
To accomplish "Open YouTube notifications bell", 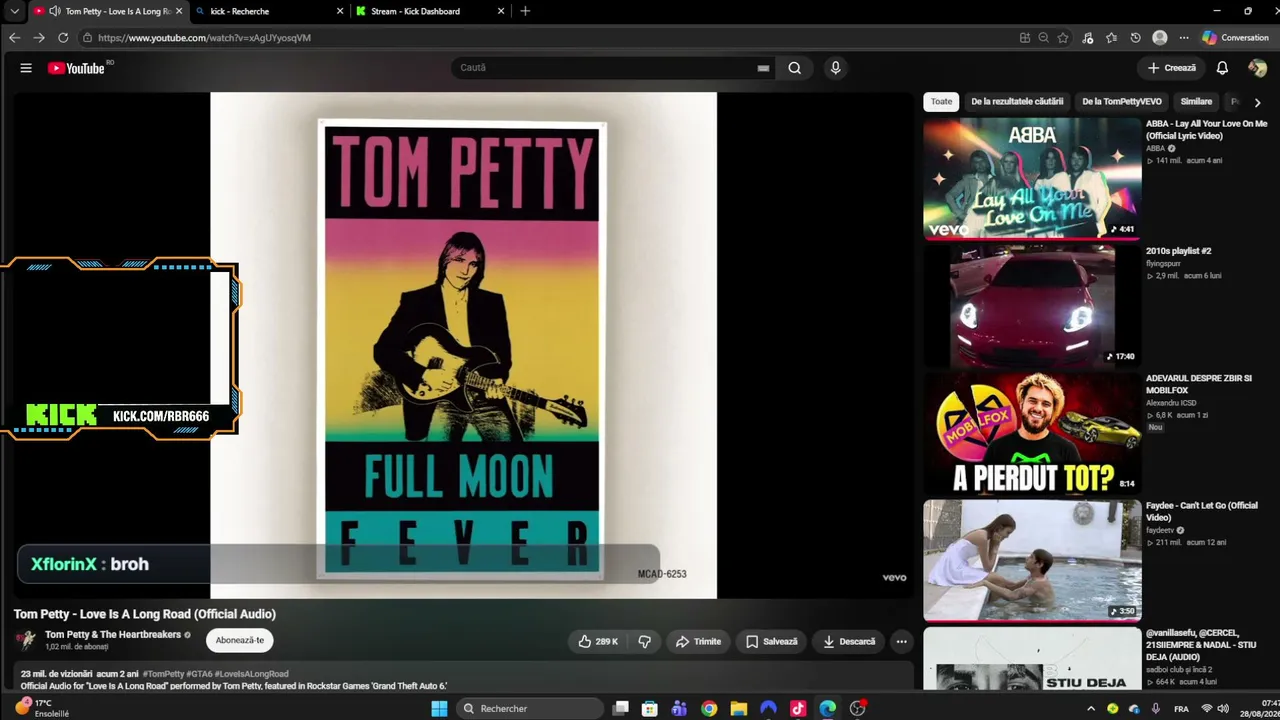I will (1222, 68).
